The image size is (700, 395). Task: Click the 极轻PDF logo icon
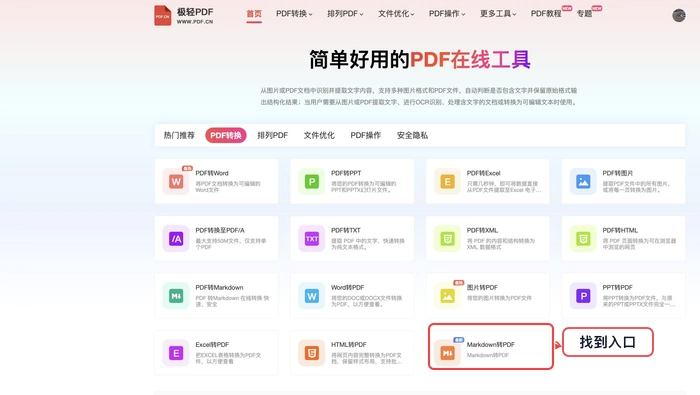click(x=162, y=16)
